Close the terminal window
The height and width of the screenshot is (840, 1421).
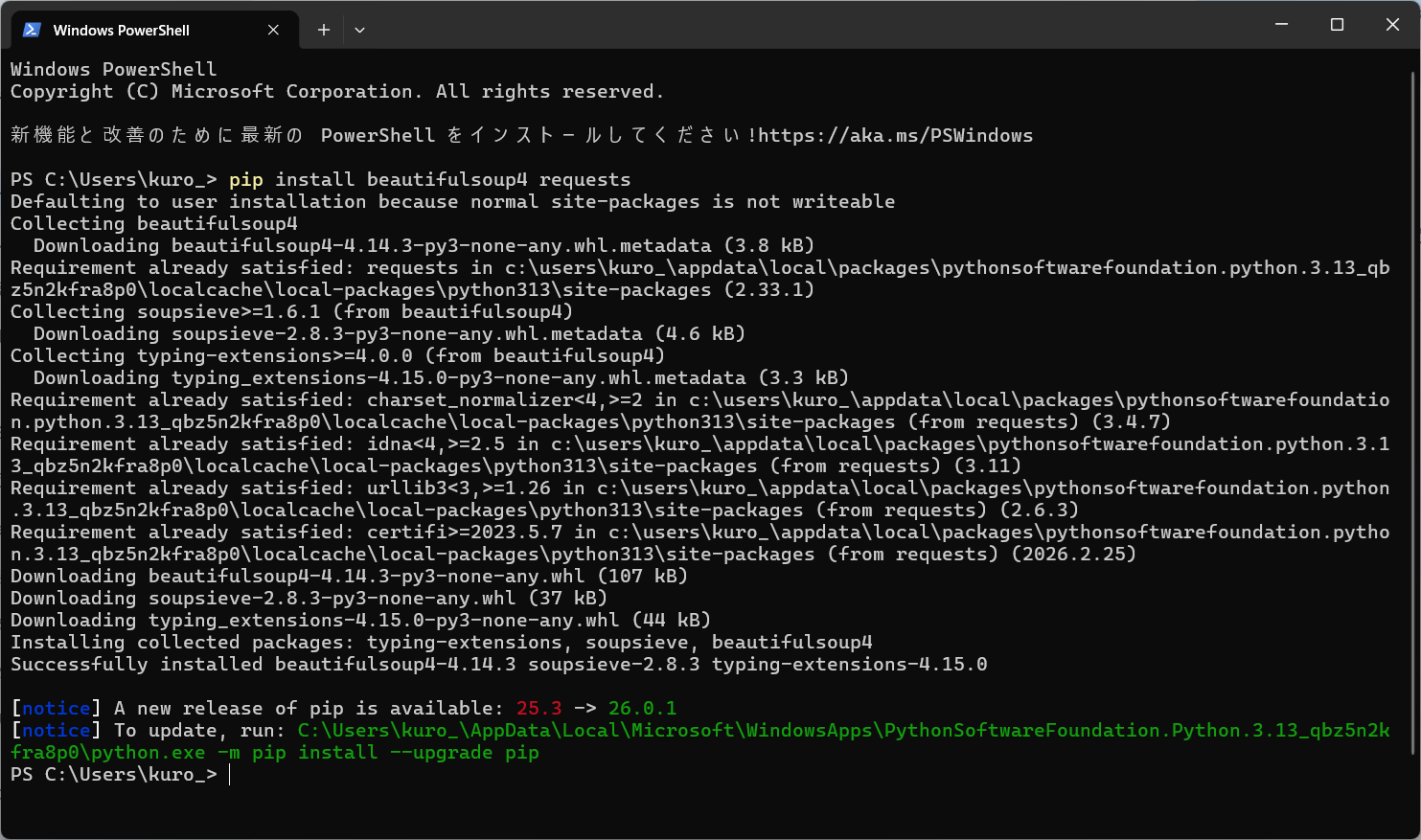[1392, 25]
